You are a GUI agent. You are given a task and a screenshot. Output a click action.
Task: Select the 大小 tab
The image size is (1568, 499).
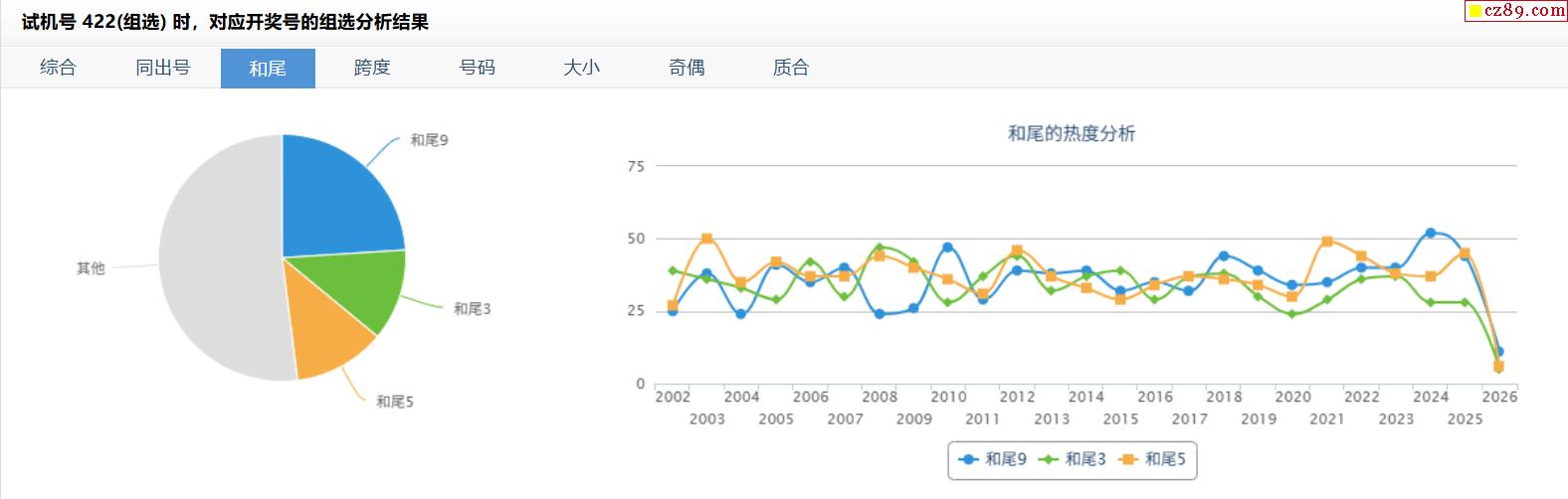582,68
